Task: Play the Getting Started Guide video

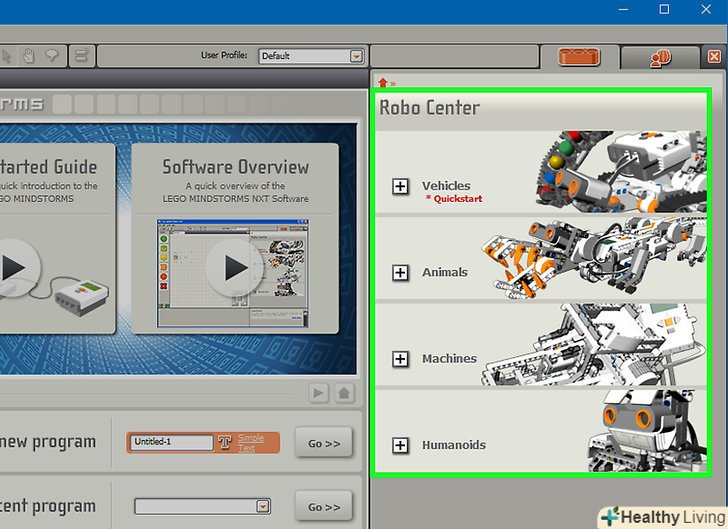Action: click(12, 268)
